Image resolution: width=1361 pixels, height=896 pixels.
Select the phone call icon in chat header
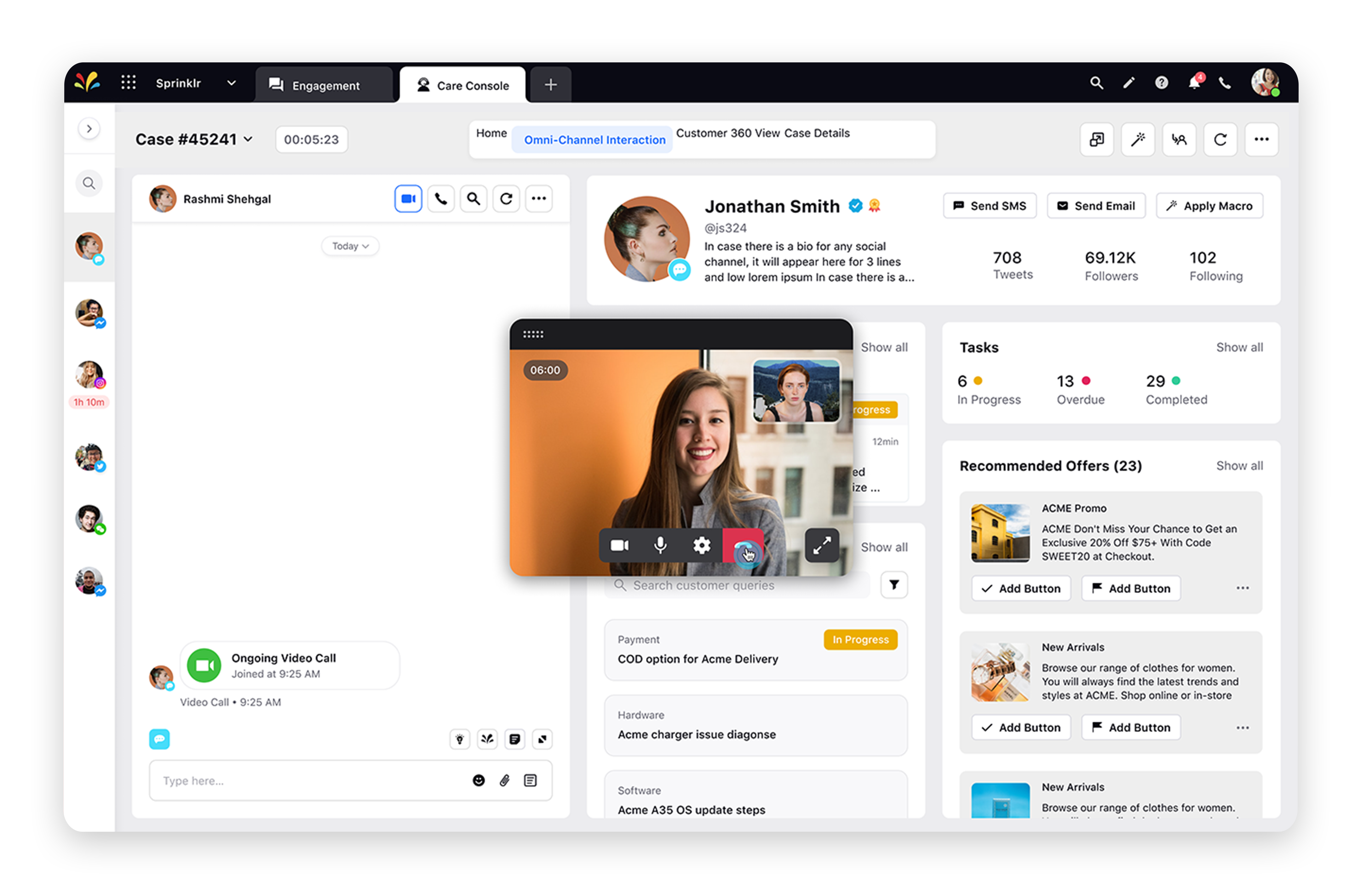pyautogui.click(x=440, y=198)
